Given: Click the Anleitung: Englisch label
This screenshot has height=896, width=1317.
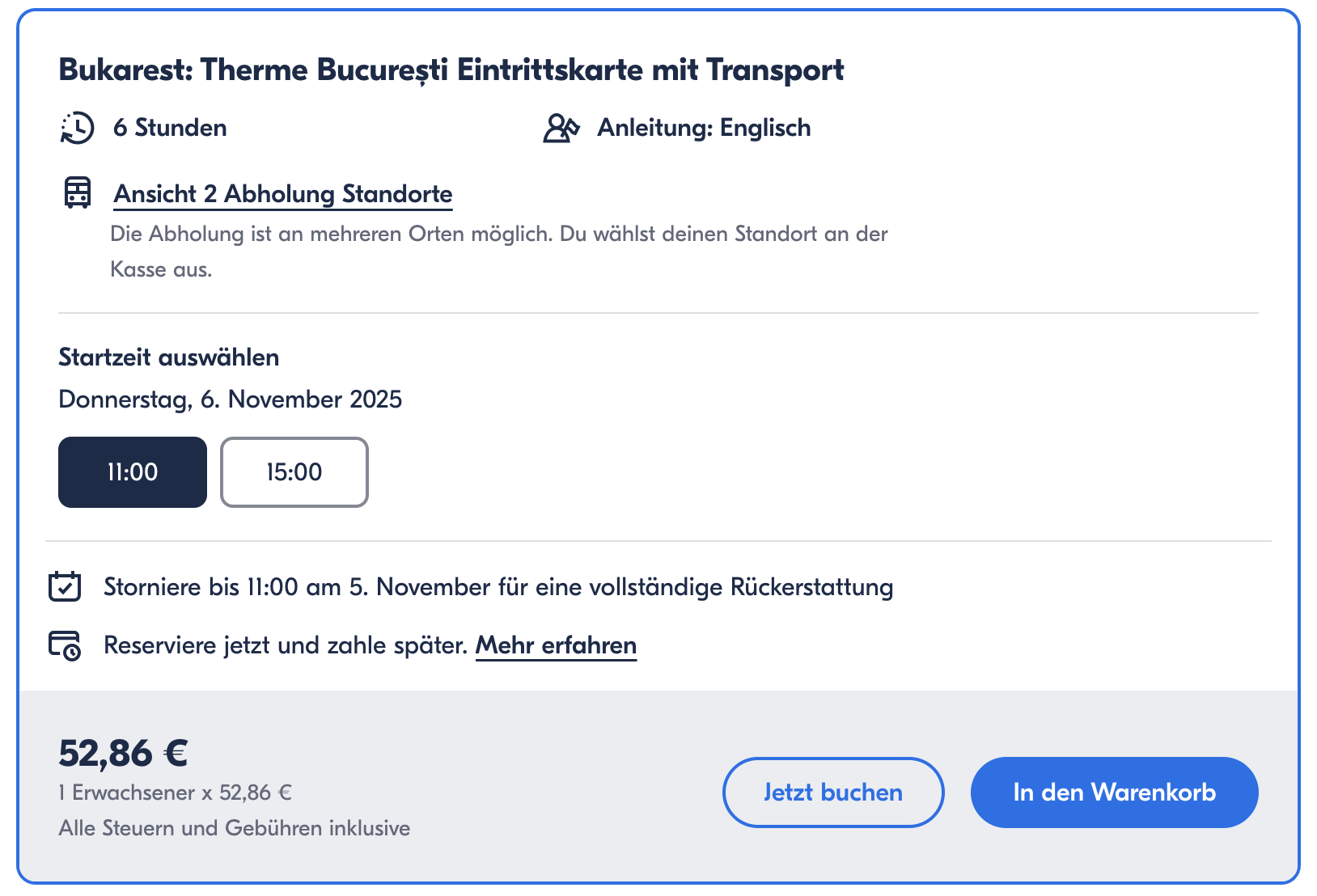Looking at the screenshot, I should coord(704,128).
